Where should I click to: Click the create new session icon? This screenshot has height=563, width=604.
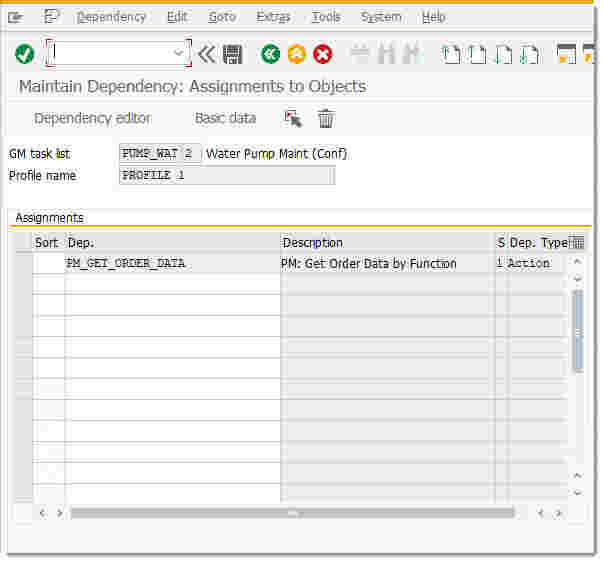(566, 54)
